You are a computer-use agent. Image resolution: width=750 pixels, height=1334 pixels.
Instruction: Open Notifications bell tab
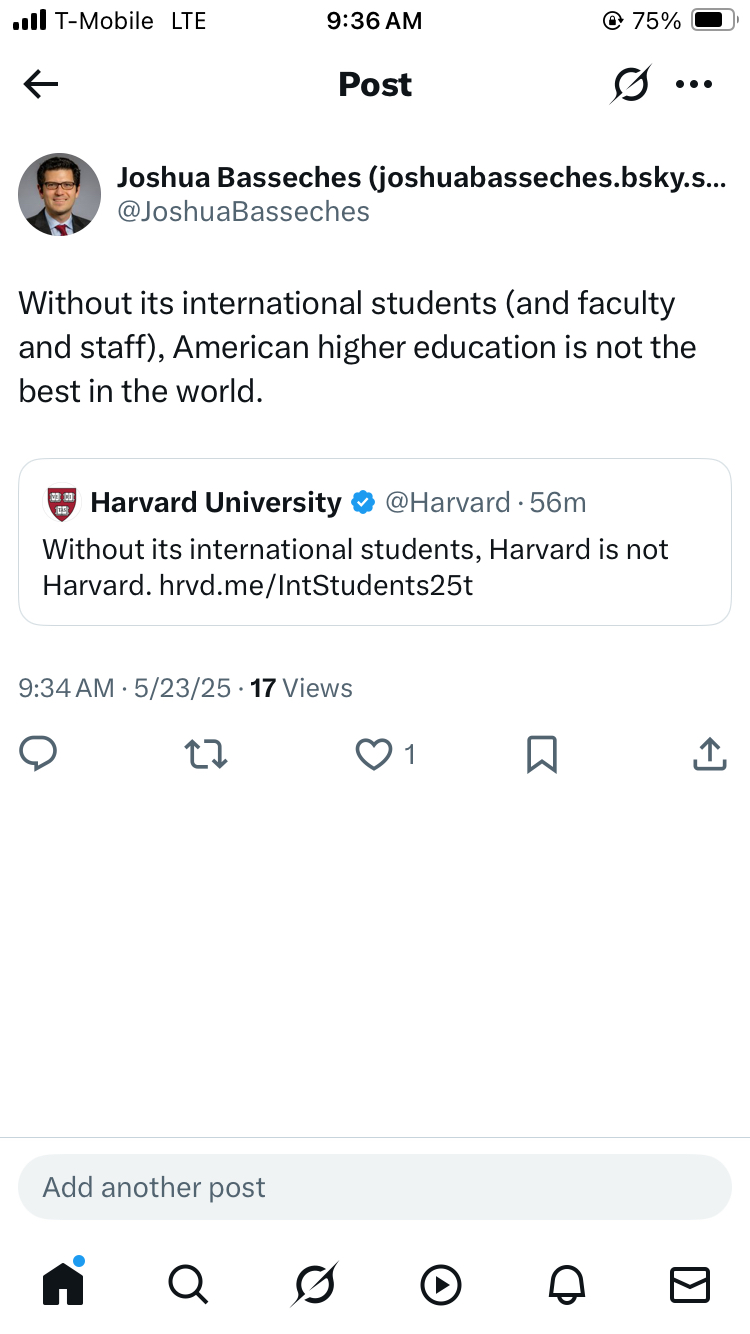pyautogui.click(x=565, y=1284)
